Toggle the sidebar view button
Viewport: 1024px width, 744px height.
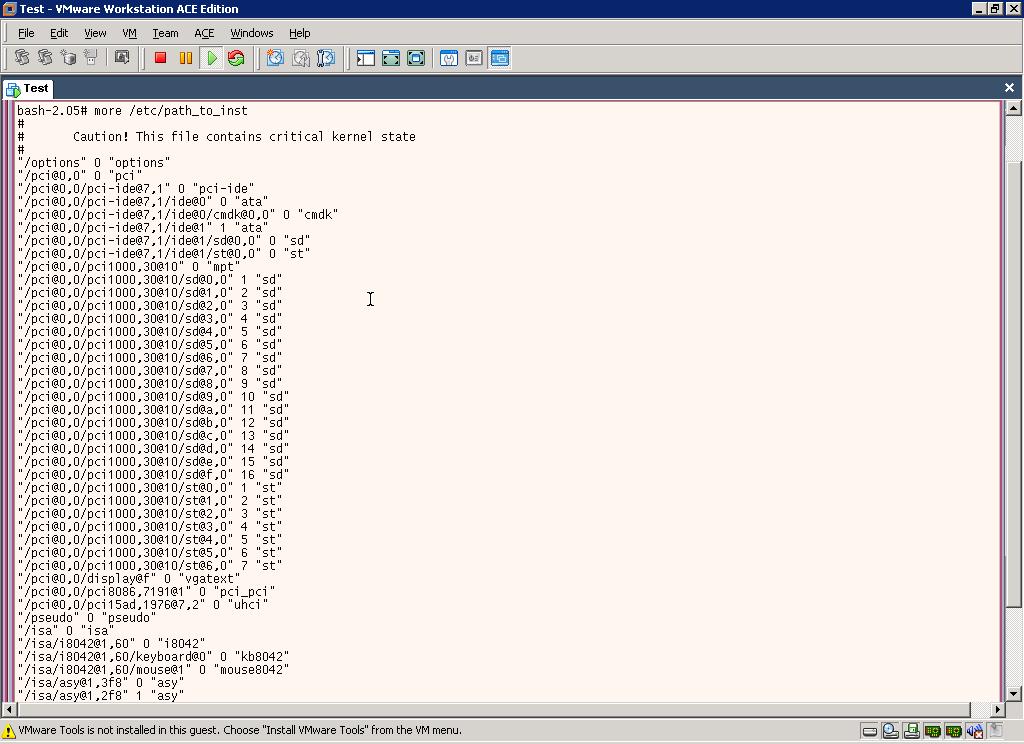(366, 59)
